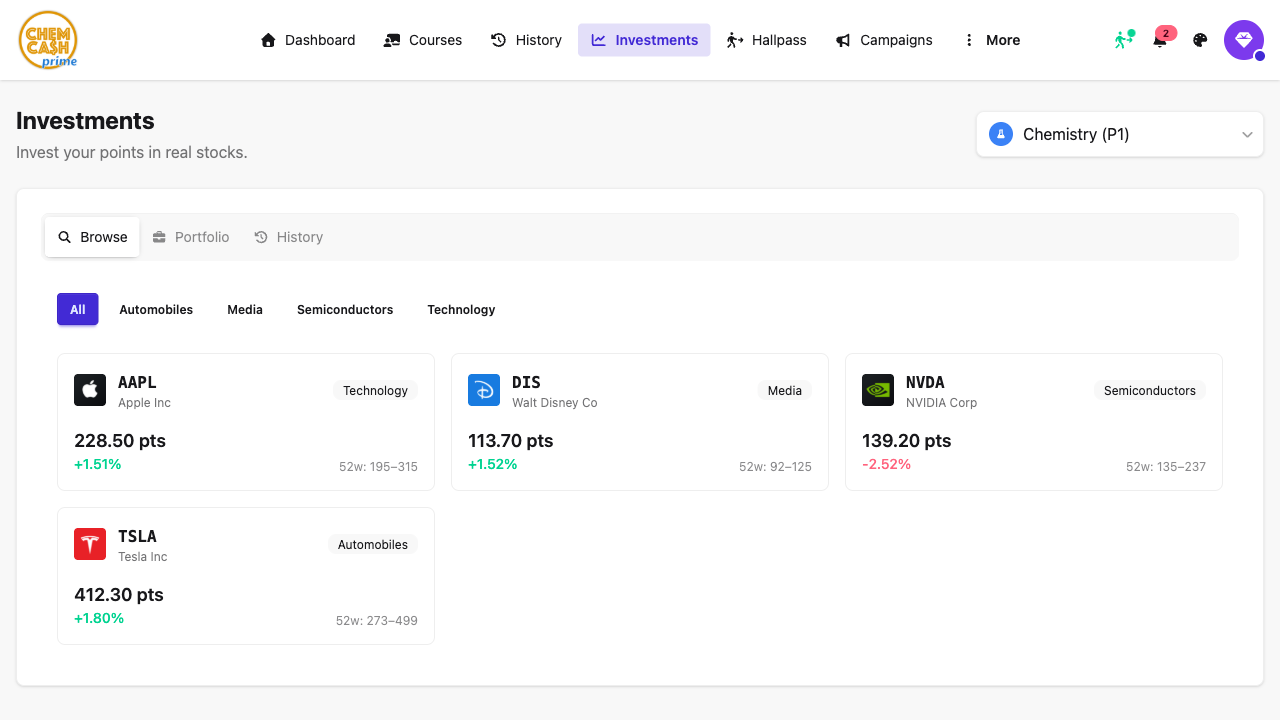This screenshot has width=1280, height=720.
Task: Click the Automobiles tag on TSLA card
Action: 373,544
